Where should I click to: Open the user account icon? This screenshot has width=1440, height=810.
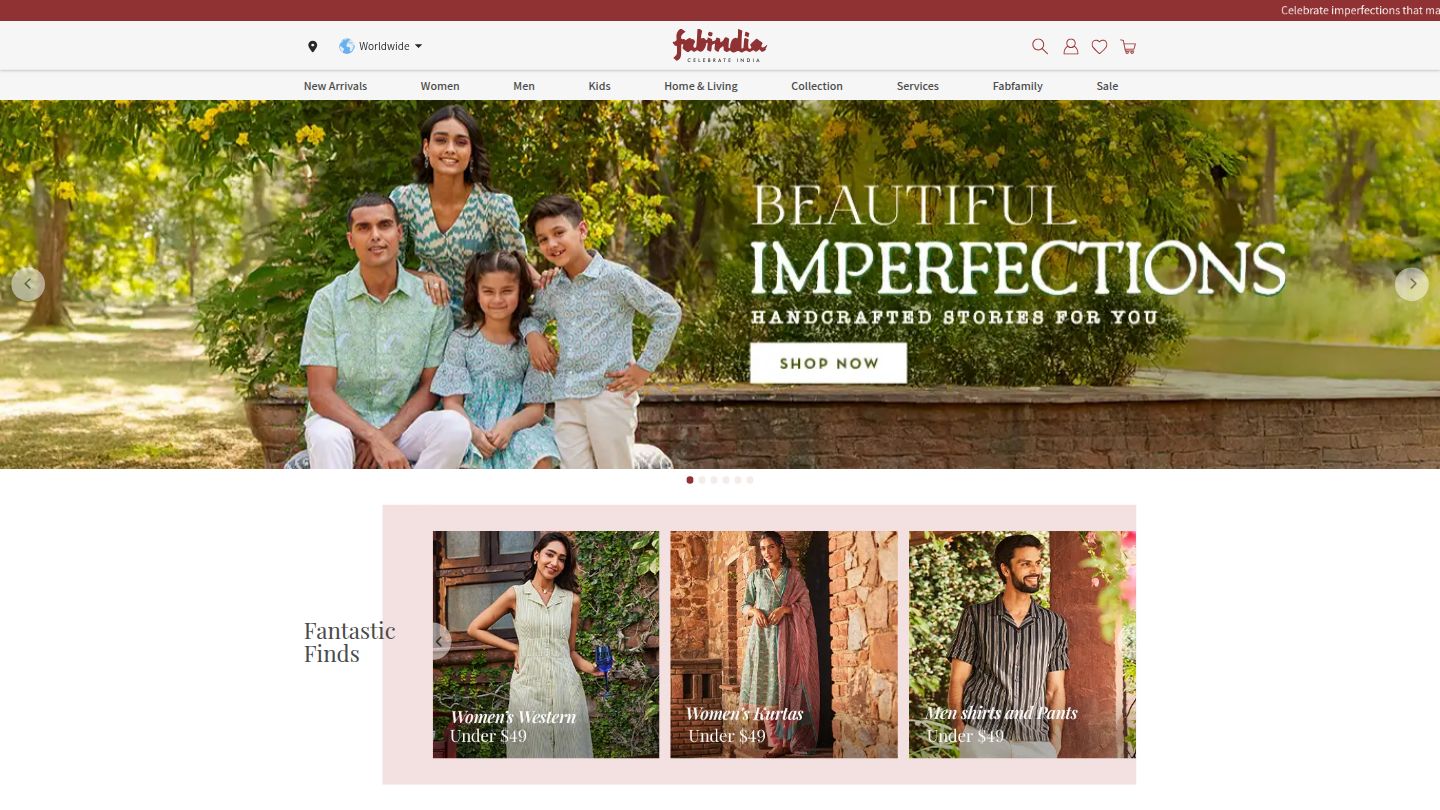coord(1070,46)
